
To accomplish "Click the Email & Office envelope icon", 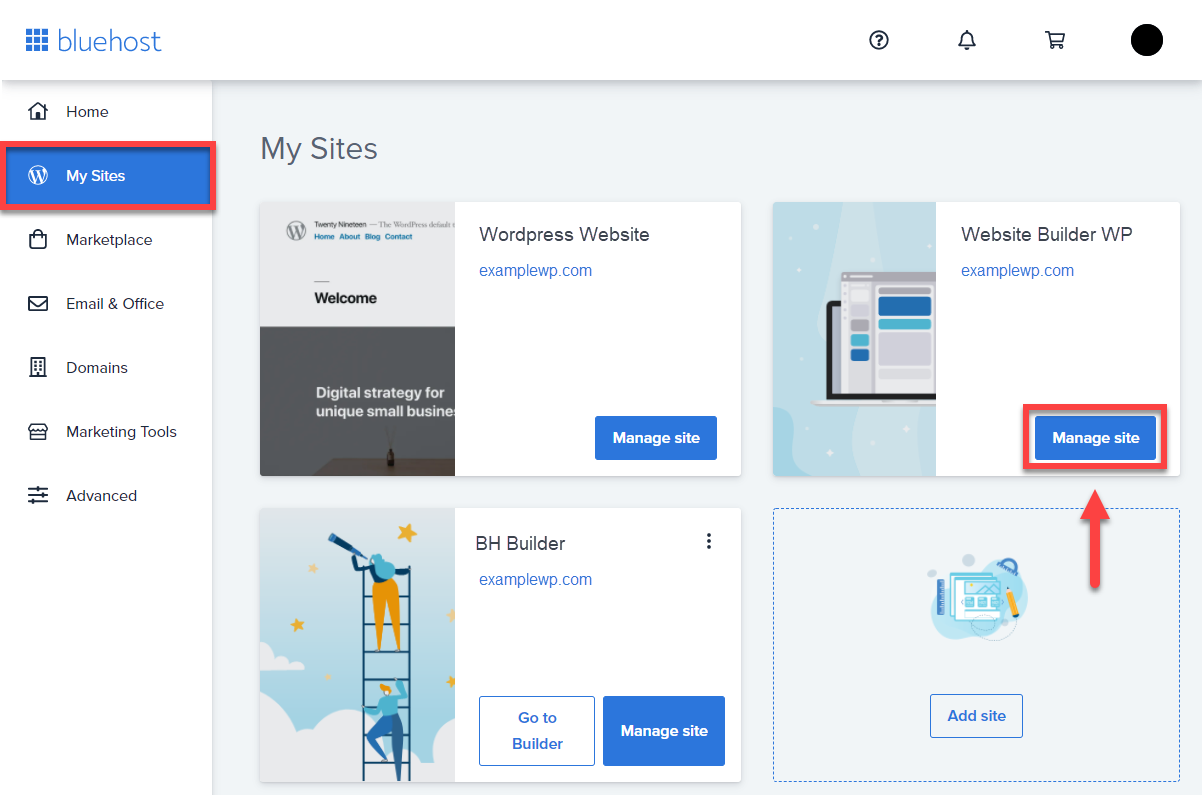I will [x=38, y=303].
